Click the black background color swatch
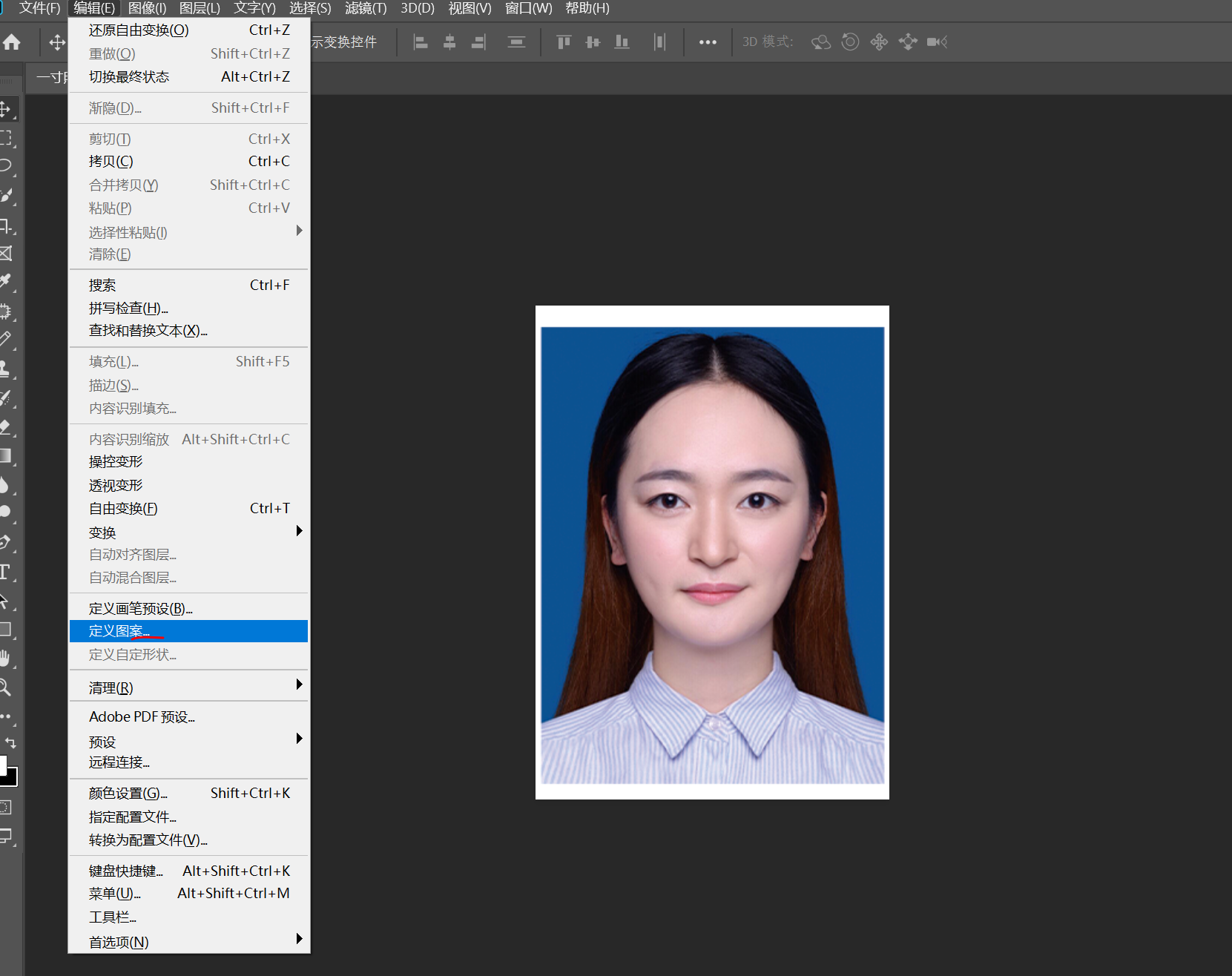 click(x=12, y=779)
